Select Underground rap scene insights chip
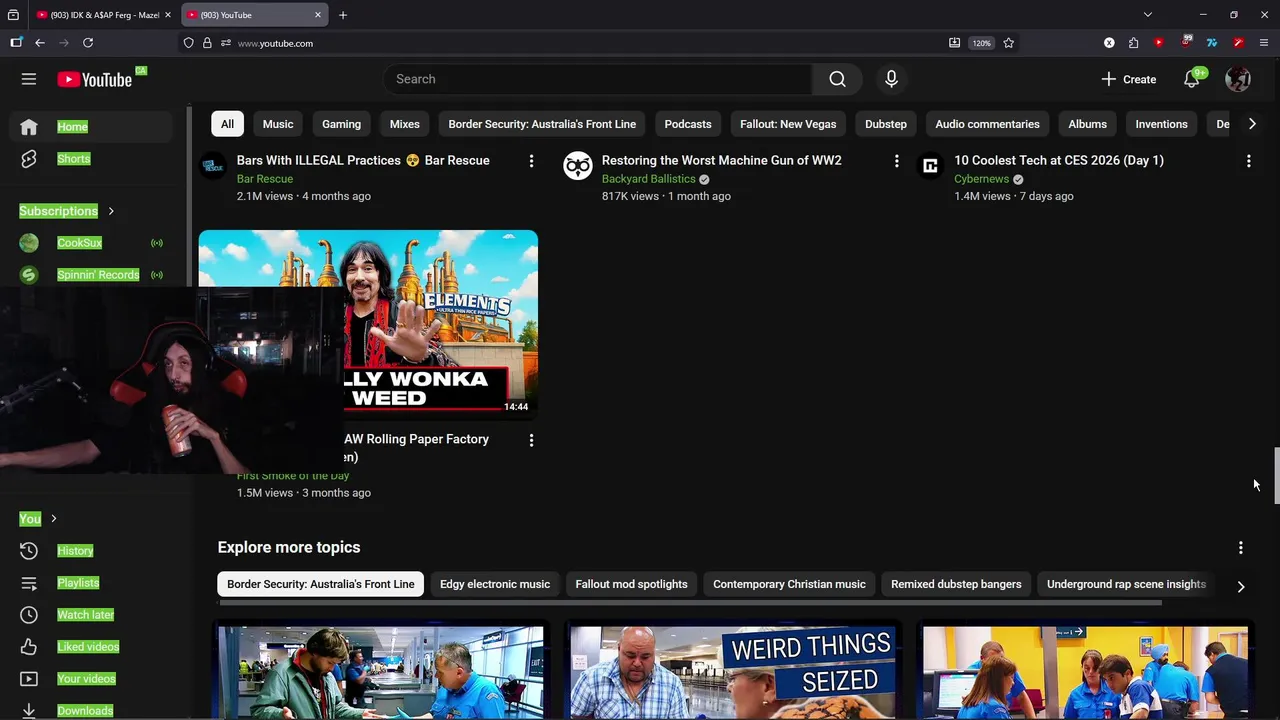 click(x=1126, y=584)
